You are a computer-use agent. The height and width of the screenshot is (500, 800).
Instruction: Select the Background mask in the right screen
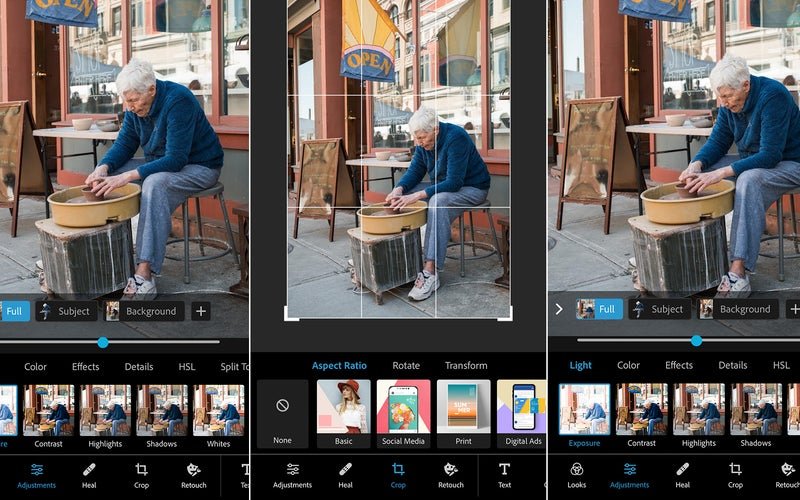[x=738, y=309]
